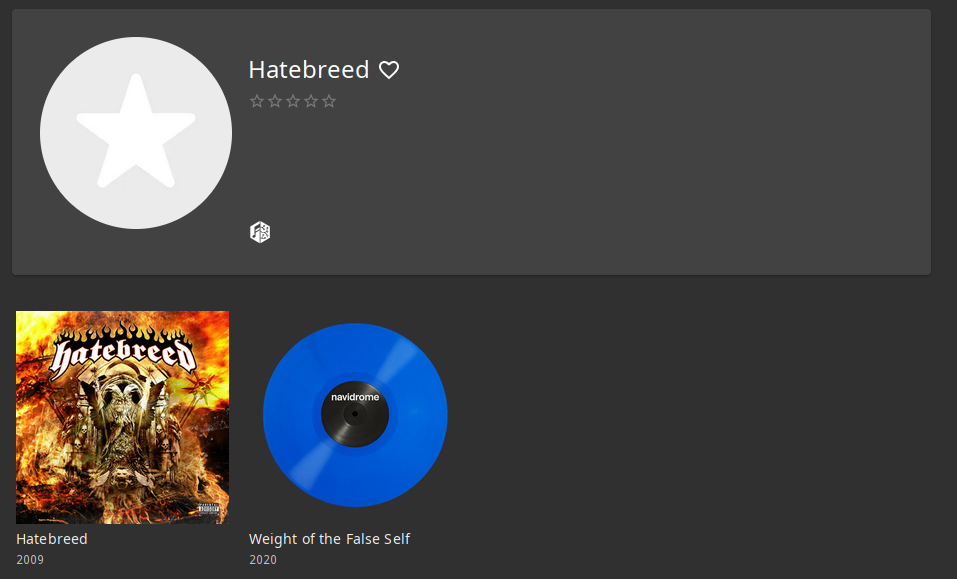
Task: Favorite Hatebreed with the heart icon
Action: click(x=389, y=70)
